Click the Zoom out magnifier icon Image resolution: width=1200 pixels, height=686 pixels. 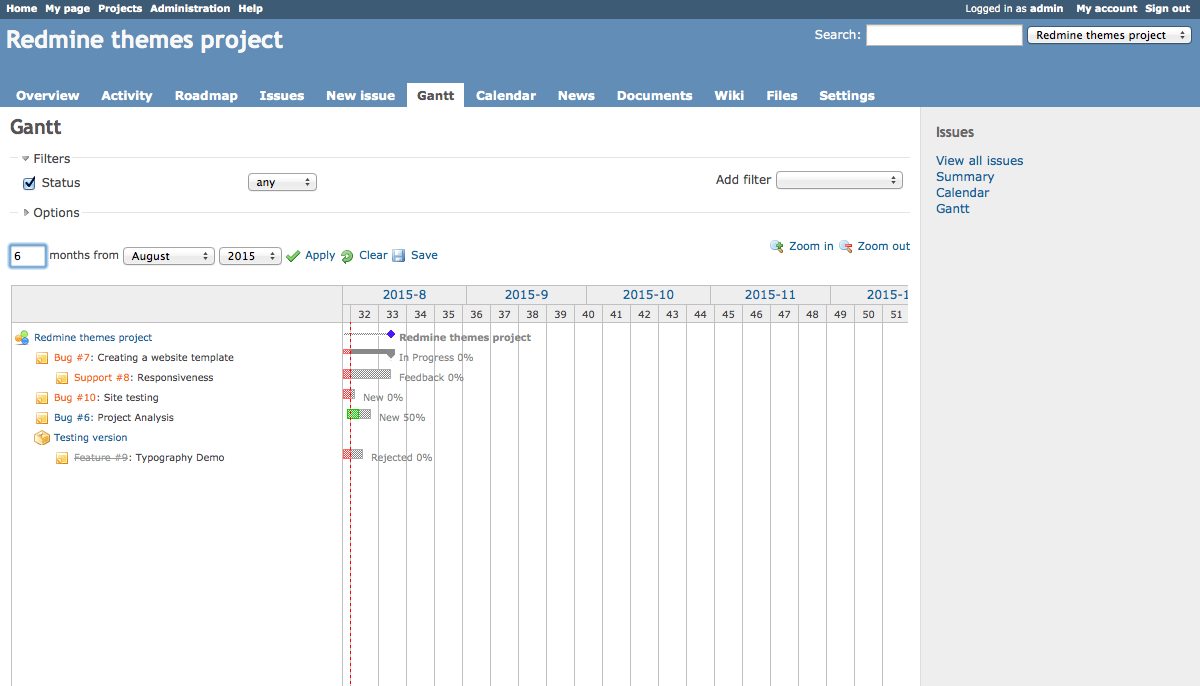pos(846,246)
